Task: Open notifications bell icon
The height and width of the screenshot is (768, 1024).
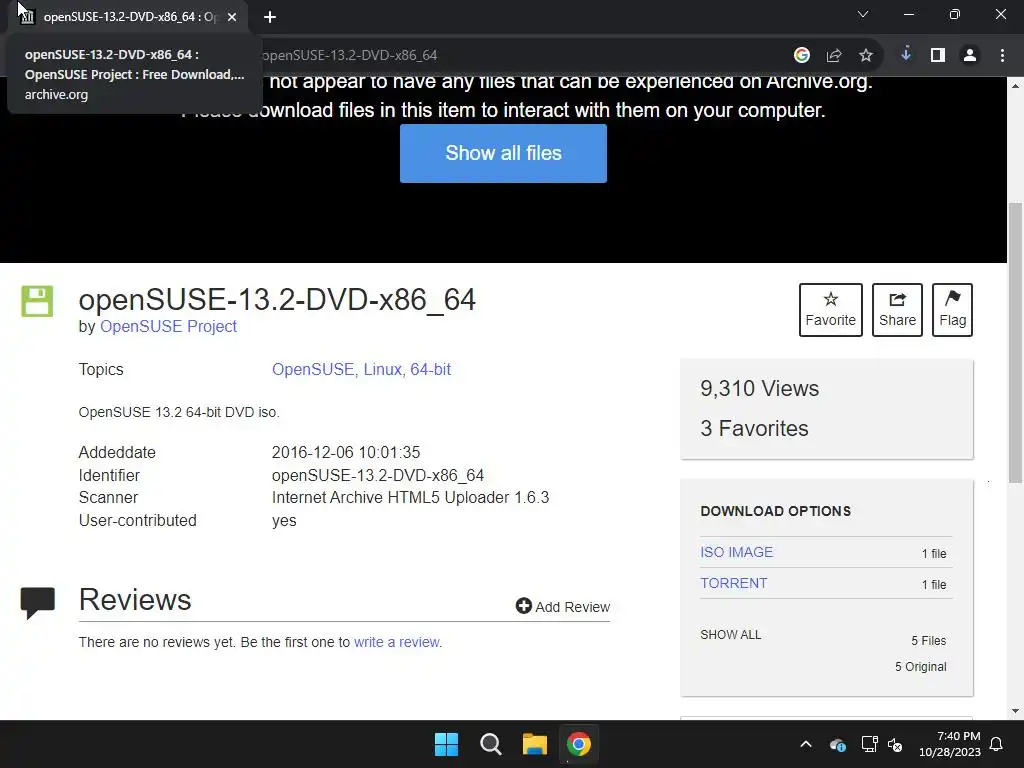Action: tap(997, 744)
